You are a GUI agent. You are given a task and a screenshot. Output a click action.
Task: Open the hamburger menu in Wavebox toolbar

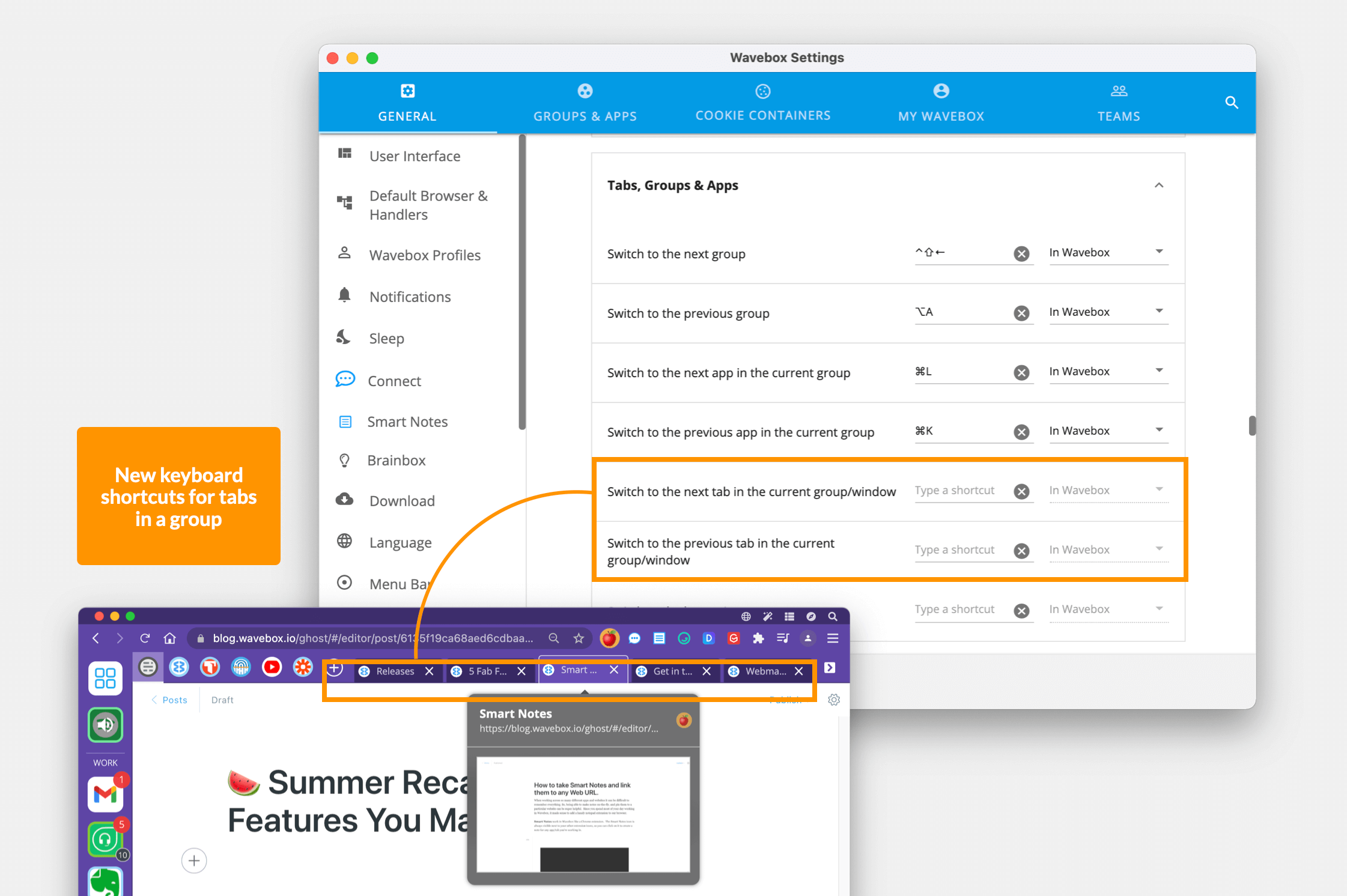click(x=833, y=638)
